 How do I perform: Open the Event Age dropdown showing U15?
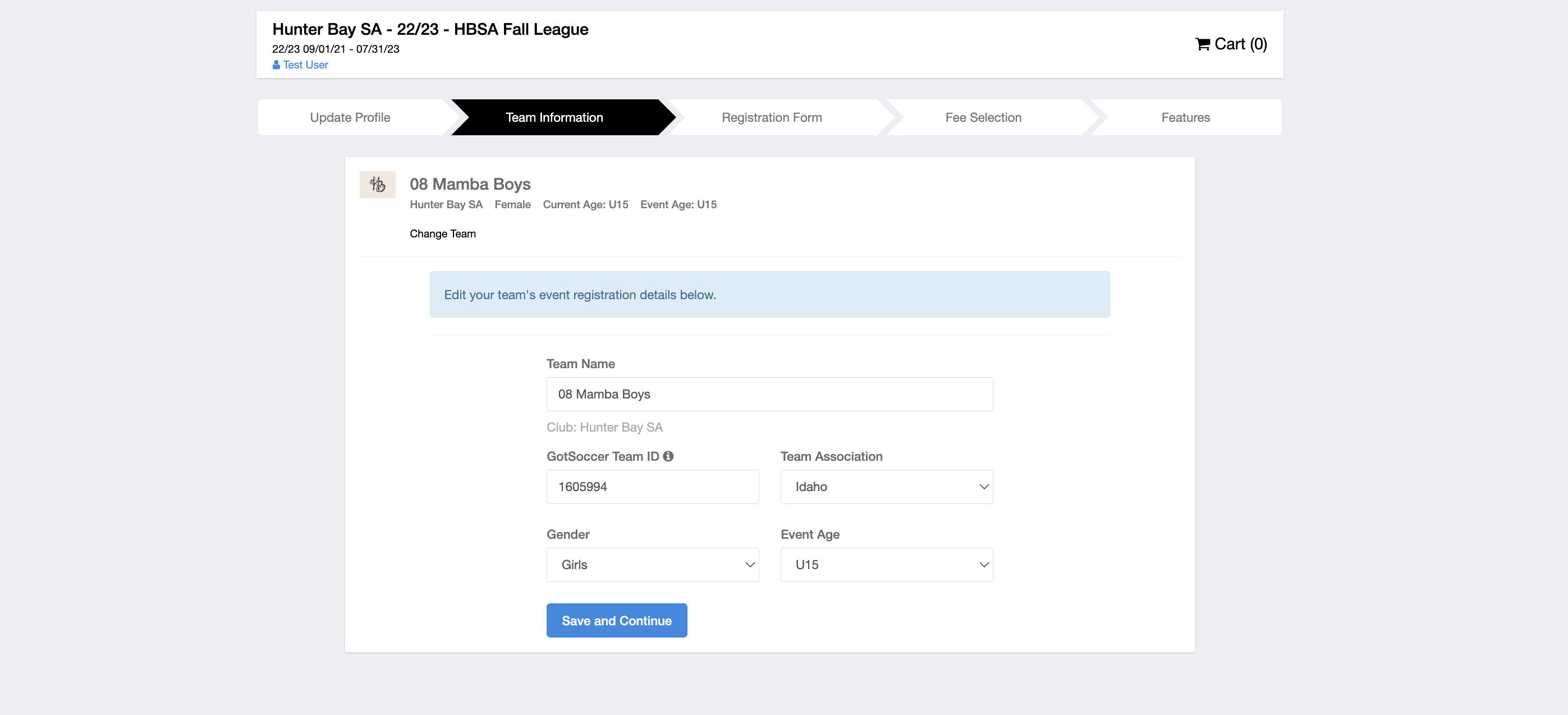[886, 565]
